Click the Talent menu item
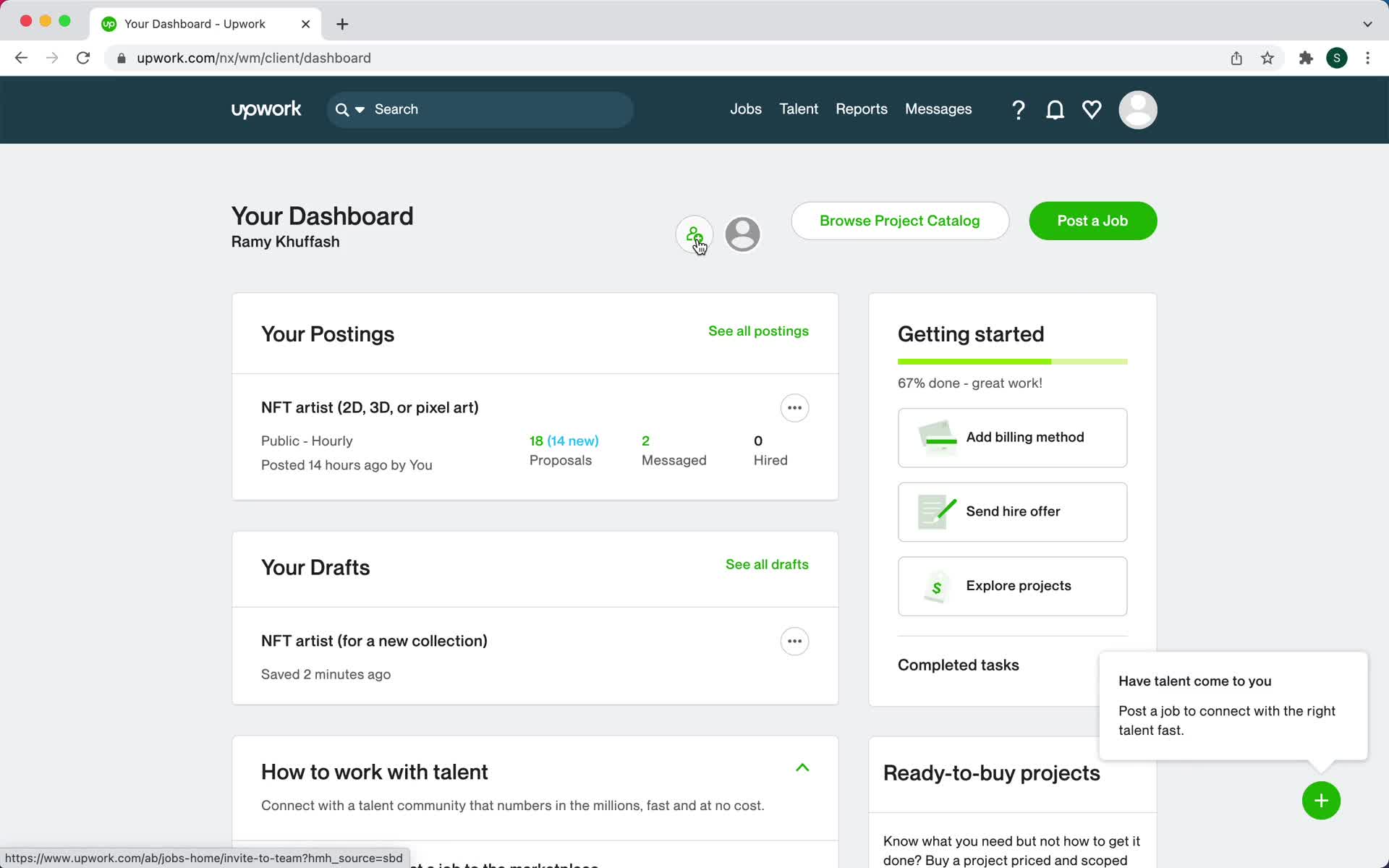This screenshot has width=1389, height=868. tap(799, 109)
